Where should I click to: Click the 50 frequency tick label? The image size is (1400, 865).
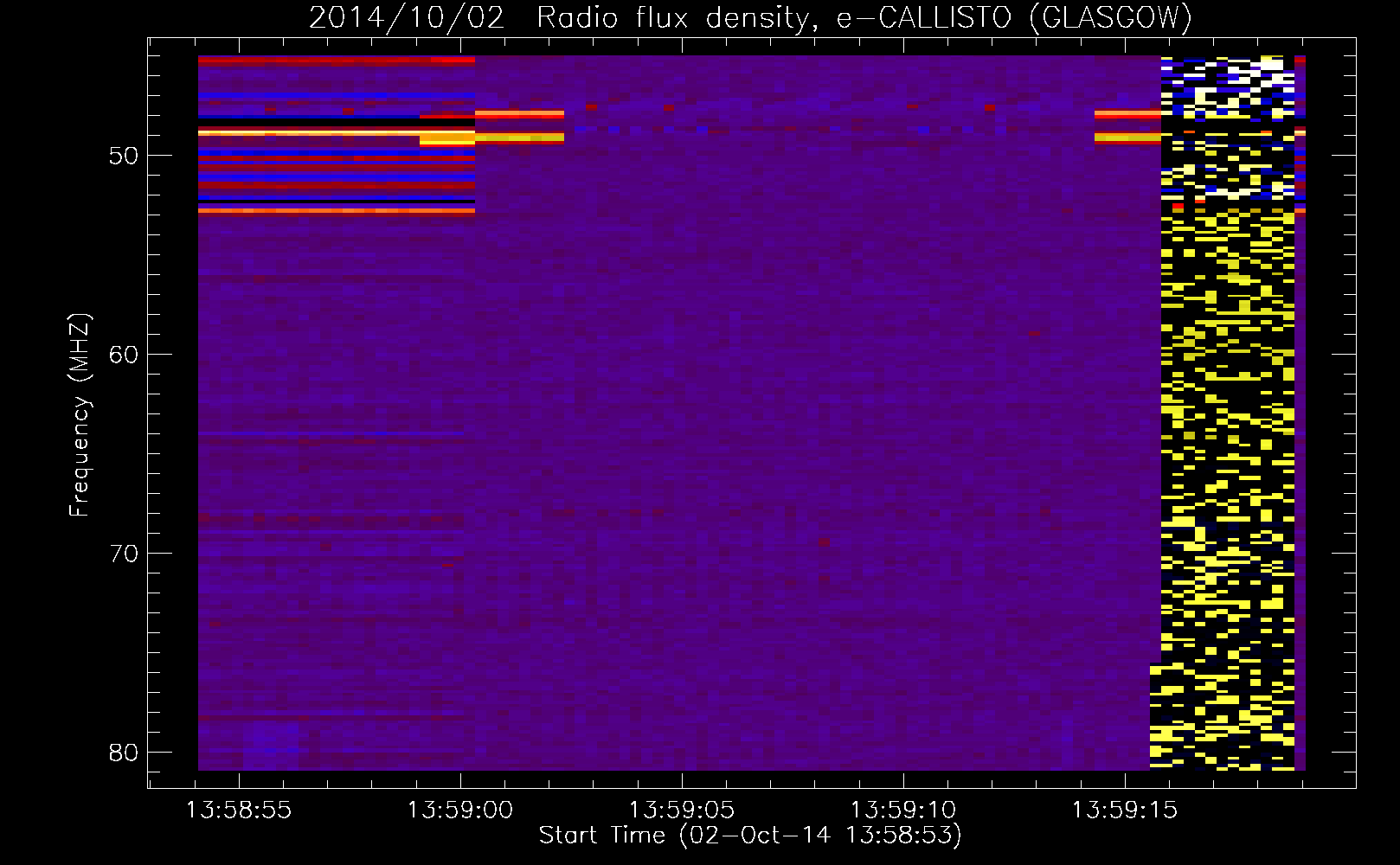pos(124,156)
